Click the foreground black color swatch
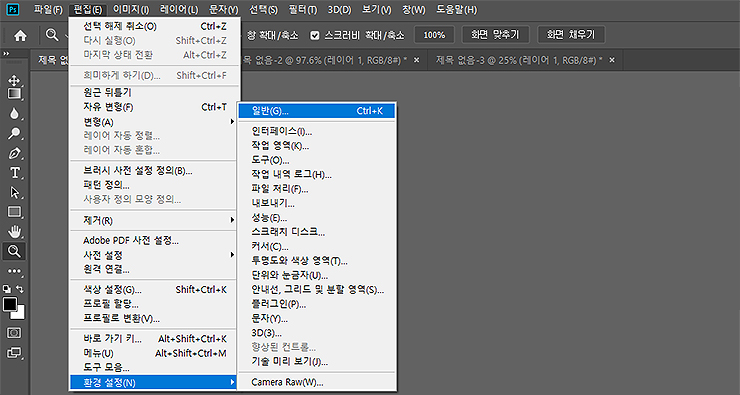Image resolution: width=740 pixels, height=395 pixels. click(9, 304)
